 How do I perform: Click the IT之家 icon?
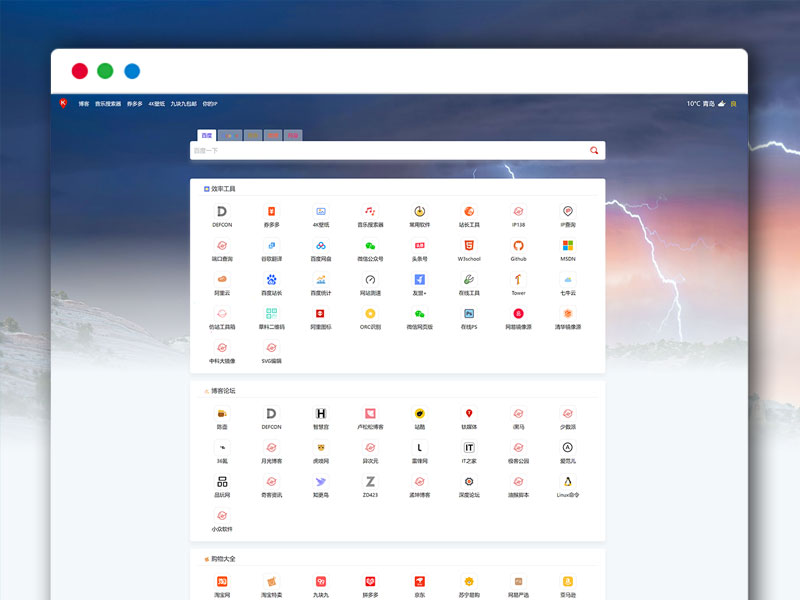[x=469, y=448]
